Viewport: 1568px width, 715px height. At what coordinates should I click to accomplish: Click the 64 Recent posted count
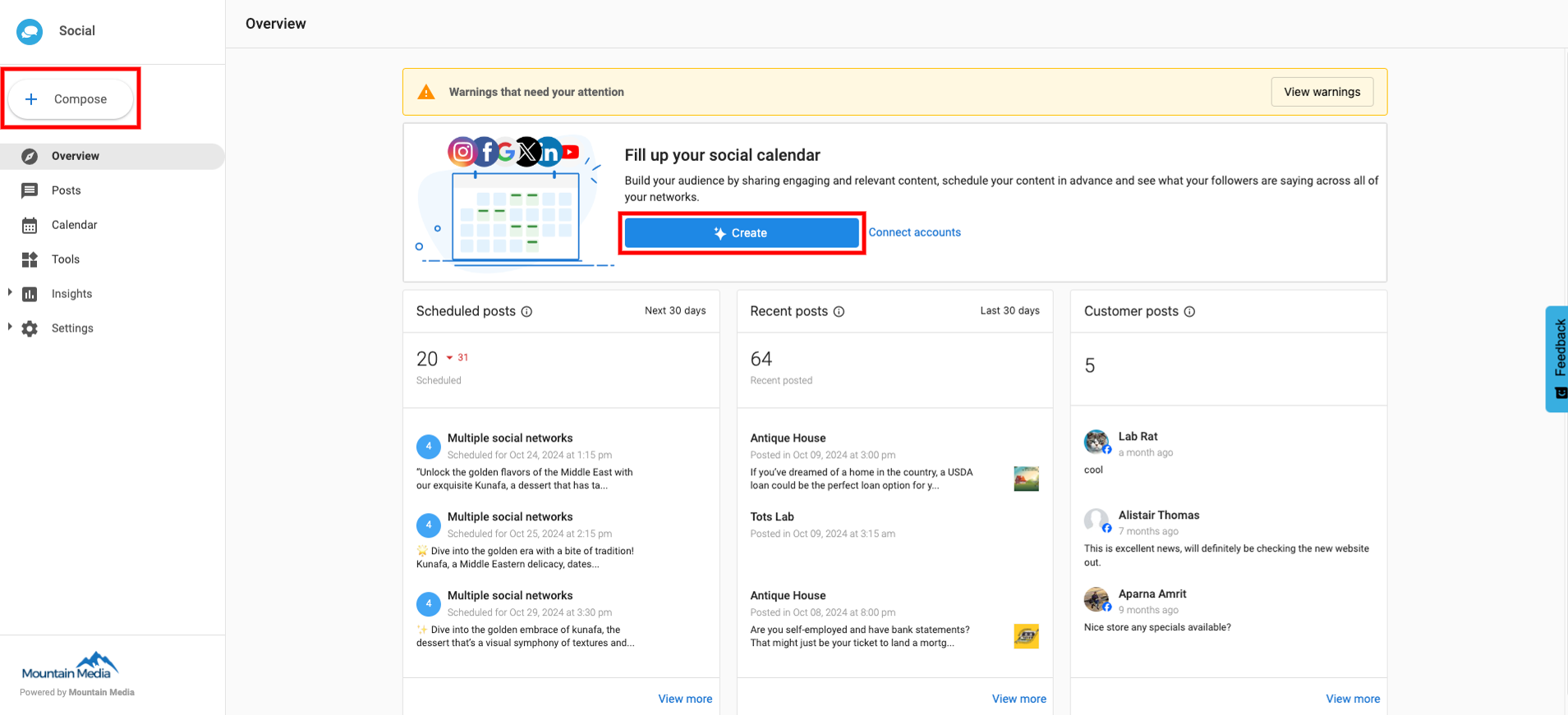(x=761, y=359)
